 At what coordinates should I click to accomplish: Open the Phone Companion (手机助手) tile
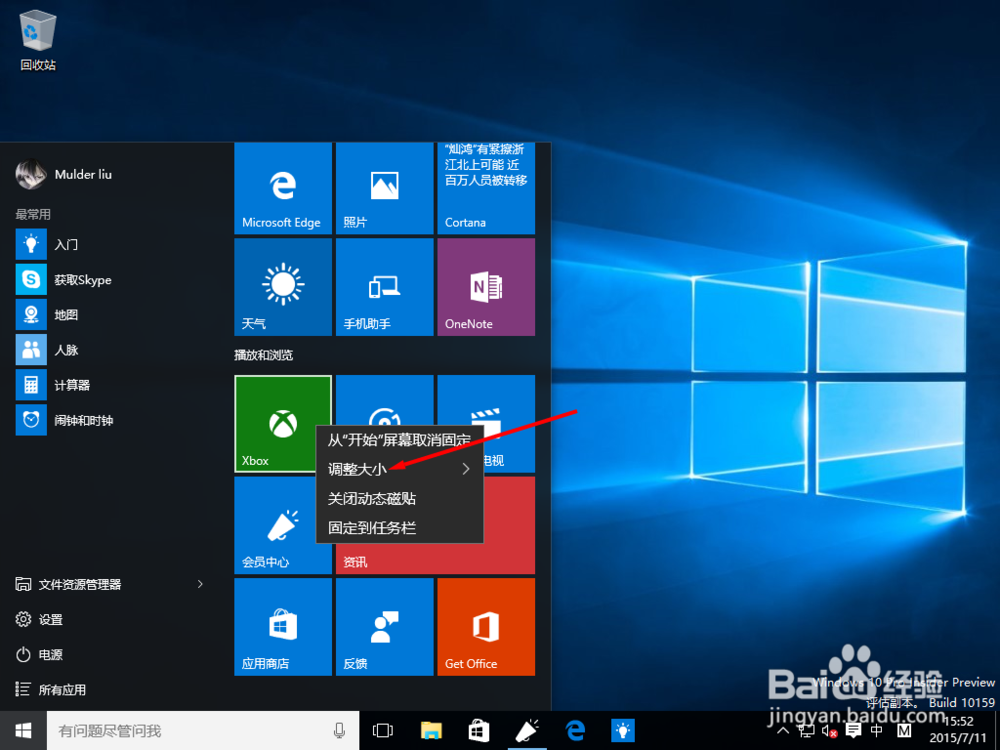point(385,287)
